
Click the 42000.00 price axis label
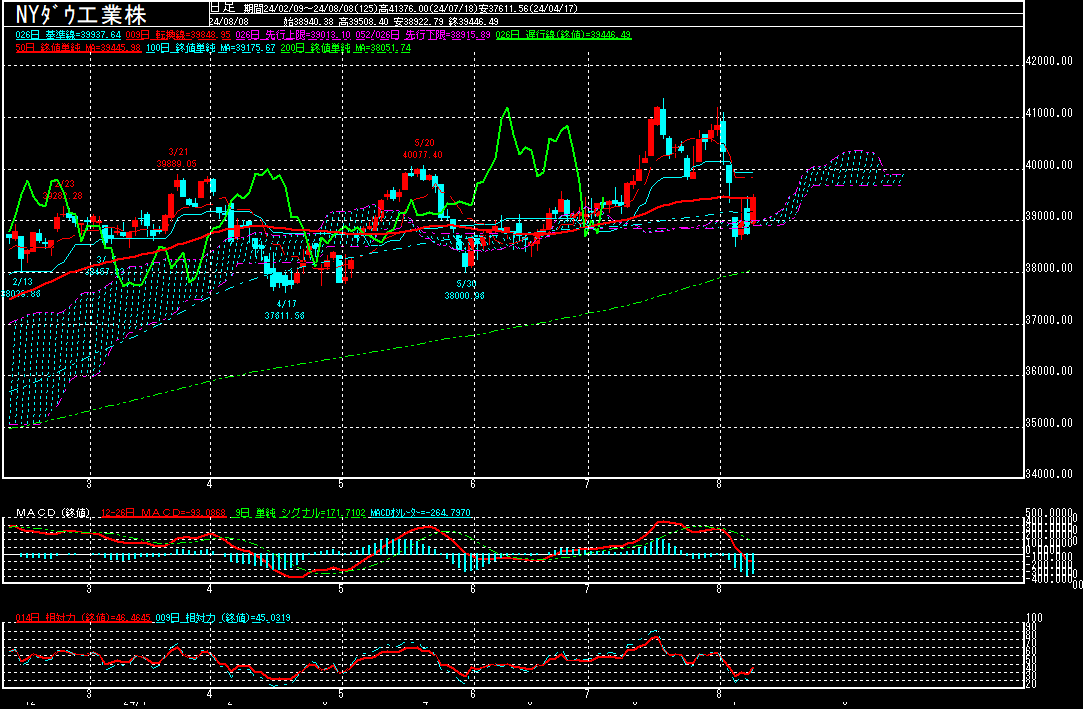(x=1049, y=61)
